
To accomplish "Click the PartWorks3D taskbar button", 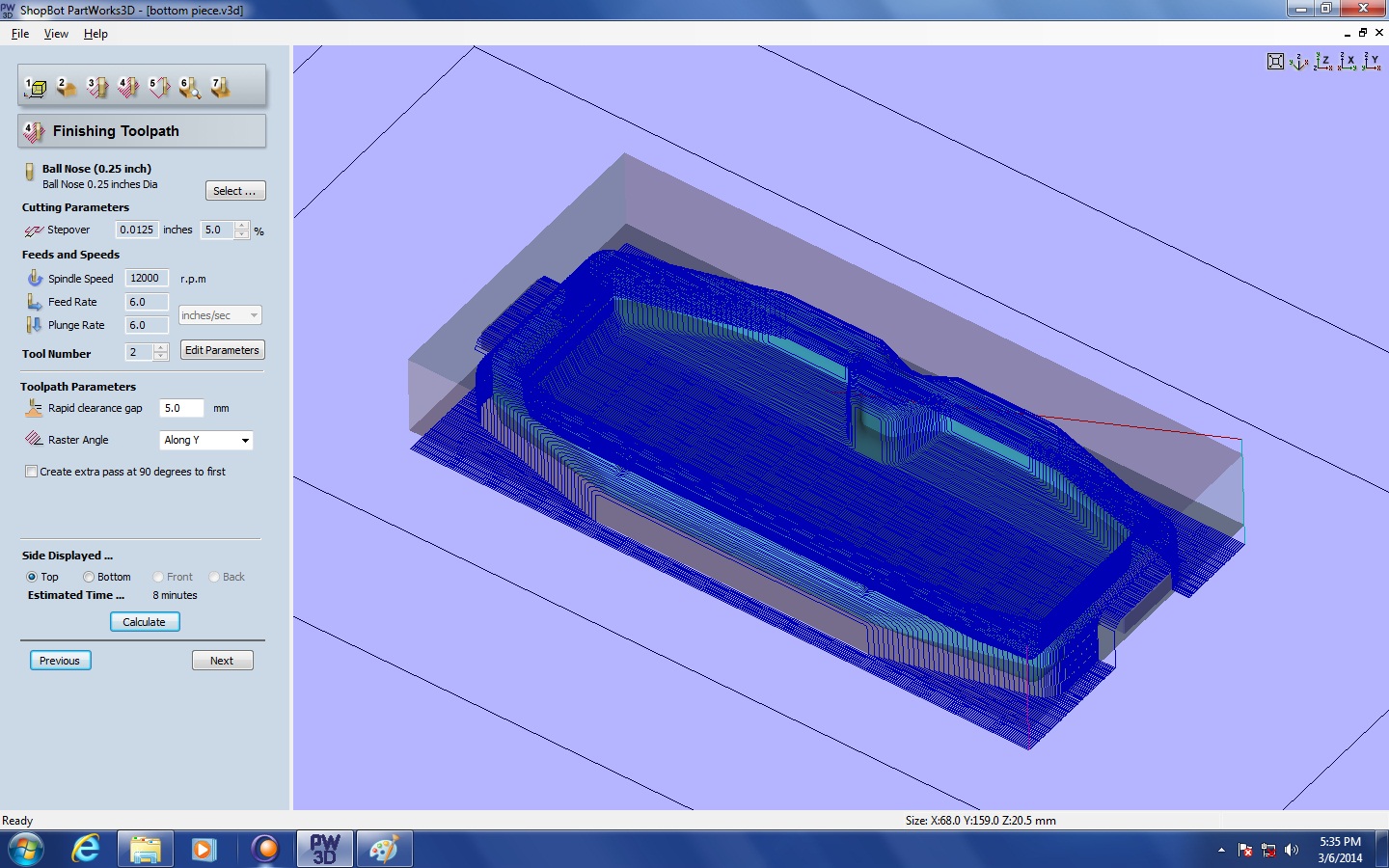I will (x=324, y=849).
